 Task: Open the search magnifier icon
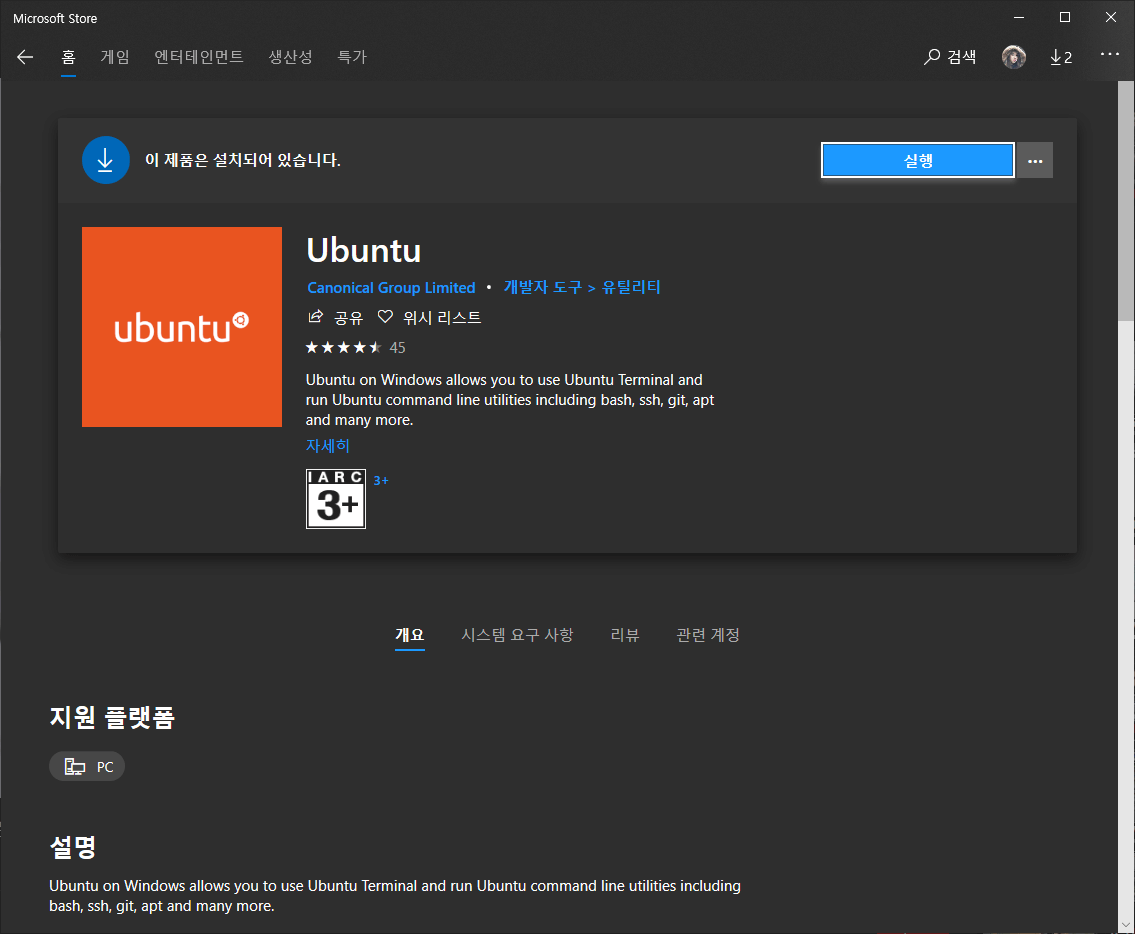932,57
